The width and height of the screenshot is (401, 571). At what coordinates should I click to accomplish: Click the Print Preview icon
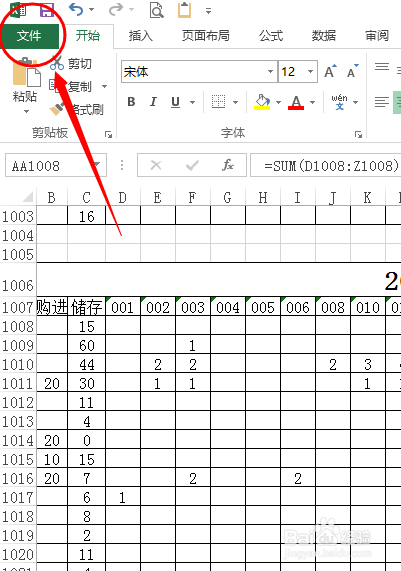point(157,10)
